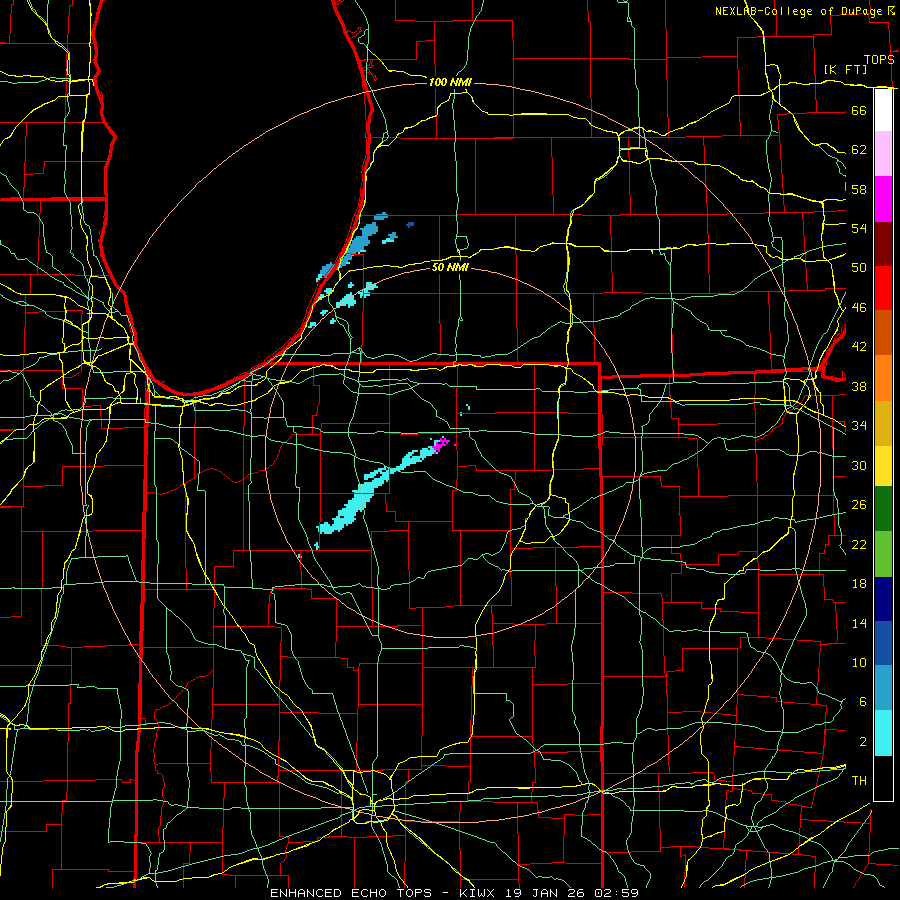The width and height of the screenshot is (900, 900).
Task: Click the '54' legend value
Action: coord(859,228)
